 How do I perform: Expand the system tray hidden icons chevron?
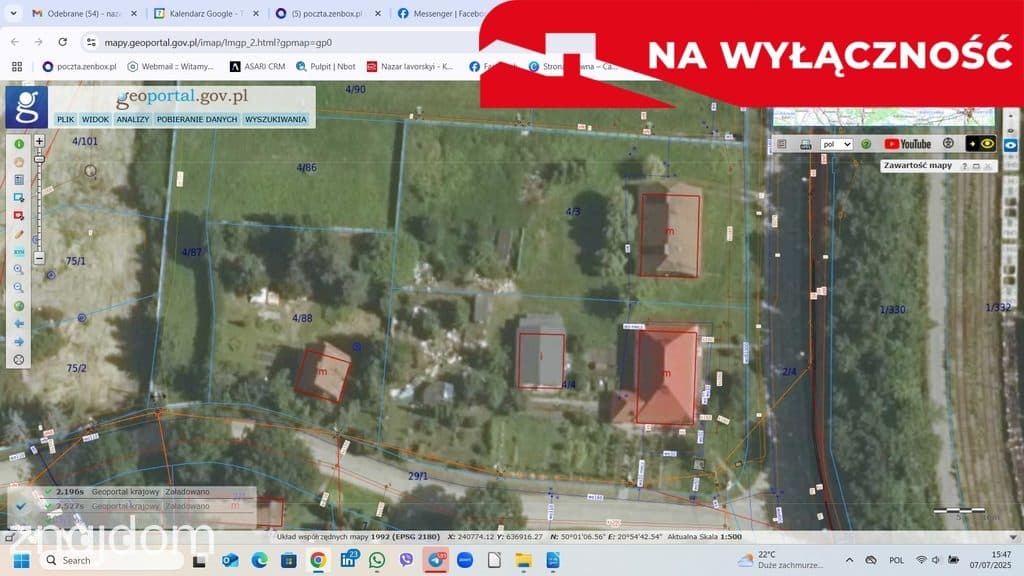849,560
